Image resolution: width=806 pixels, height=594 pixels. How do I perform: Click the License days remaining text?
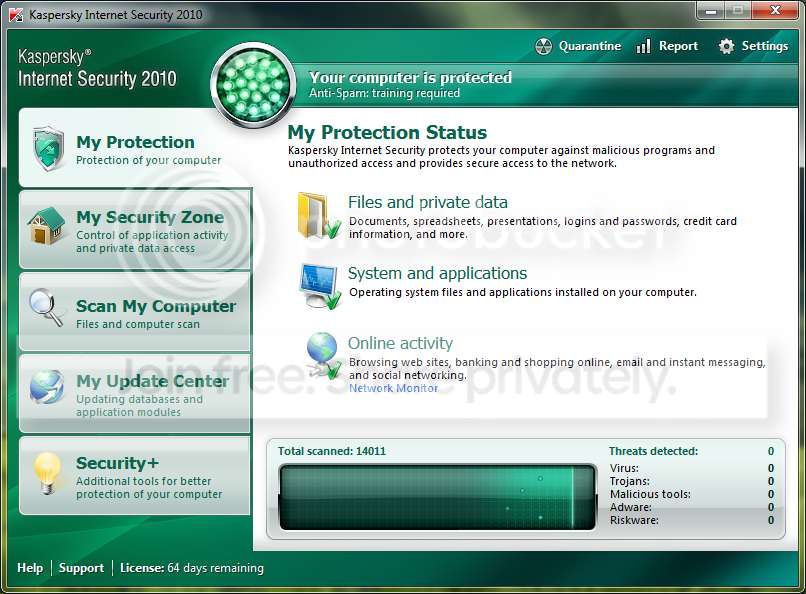(192, 568)
